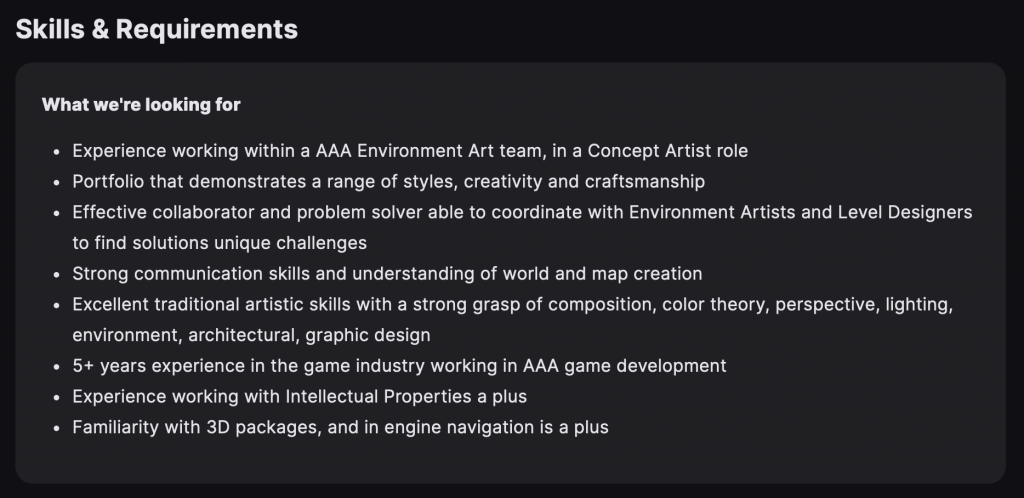
Task: Click the bullet dot before "5+ years"
Action: pyautogui.click(x=57, y=367)
